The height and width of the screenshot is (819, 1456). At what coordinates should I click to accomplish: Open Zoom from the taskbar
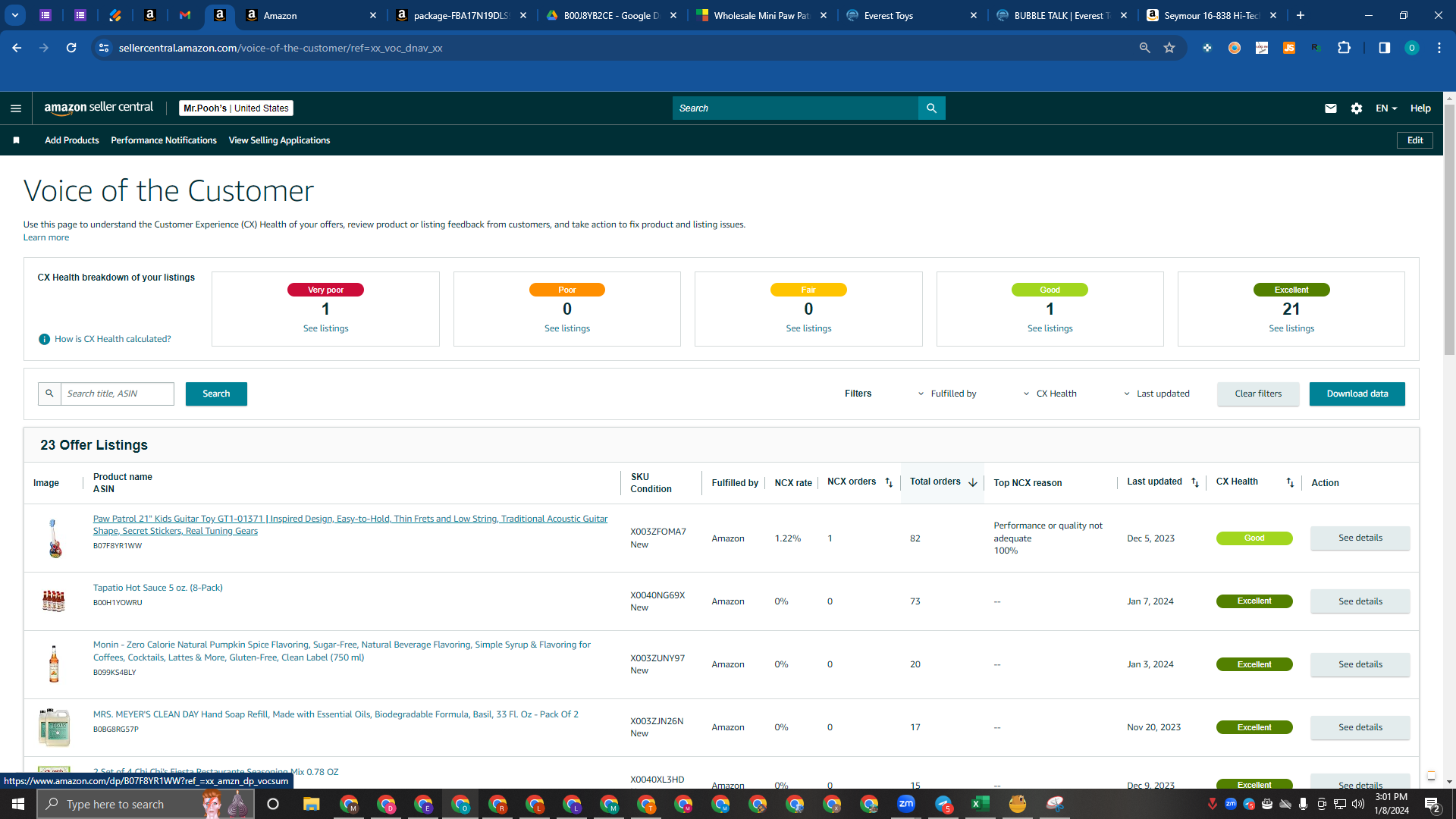coord(906,804)
